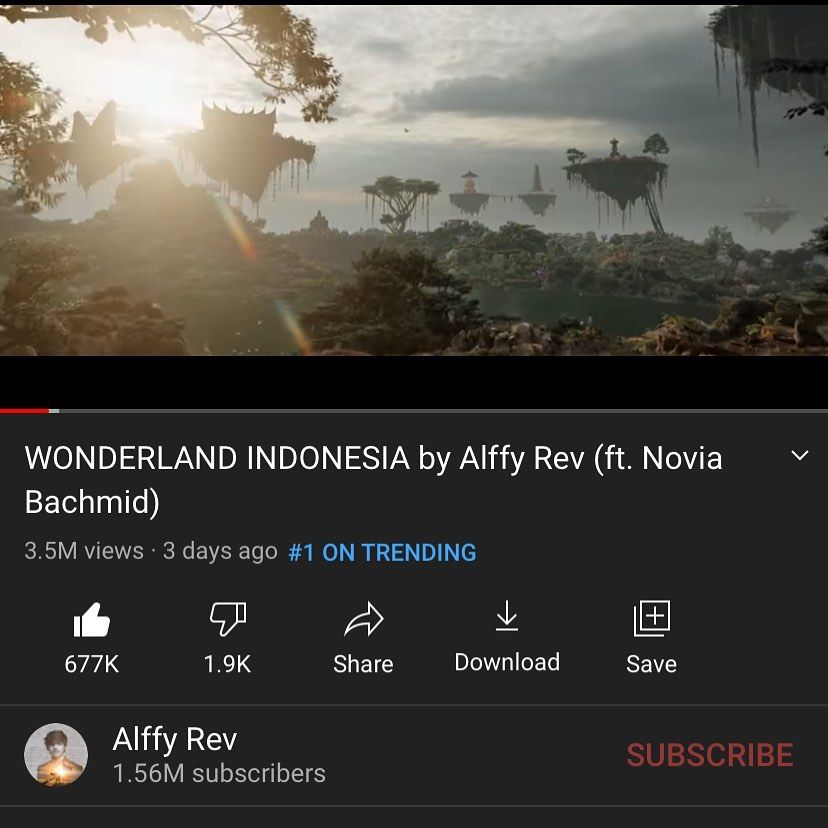Click the thumbs down dislike icon
Image resolution: width=828 pixels, height=828 pixels.
click(x=228, y=618)
